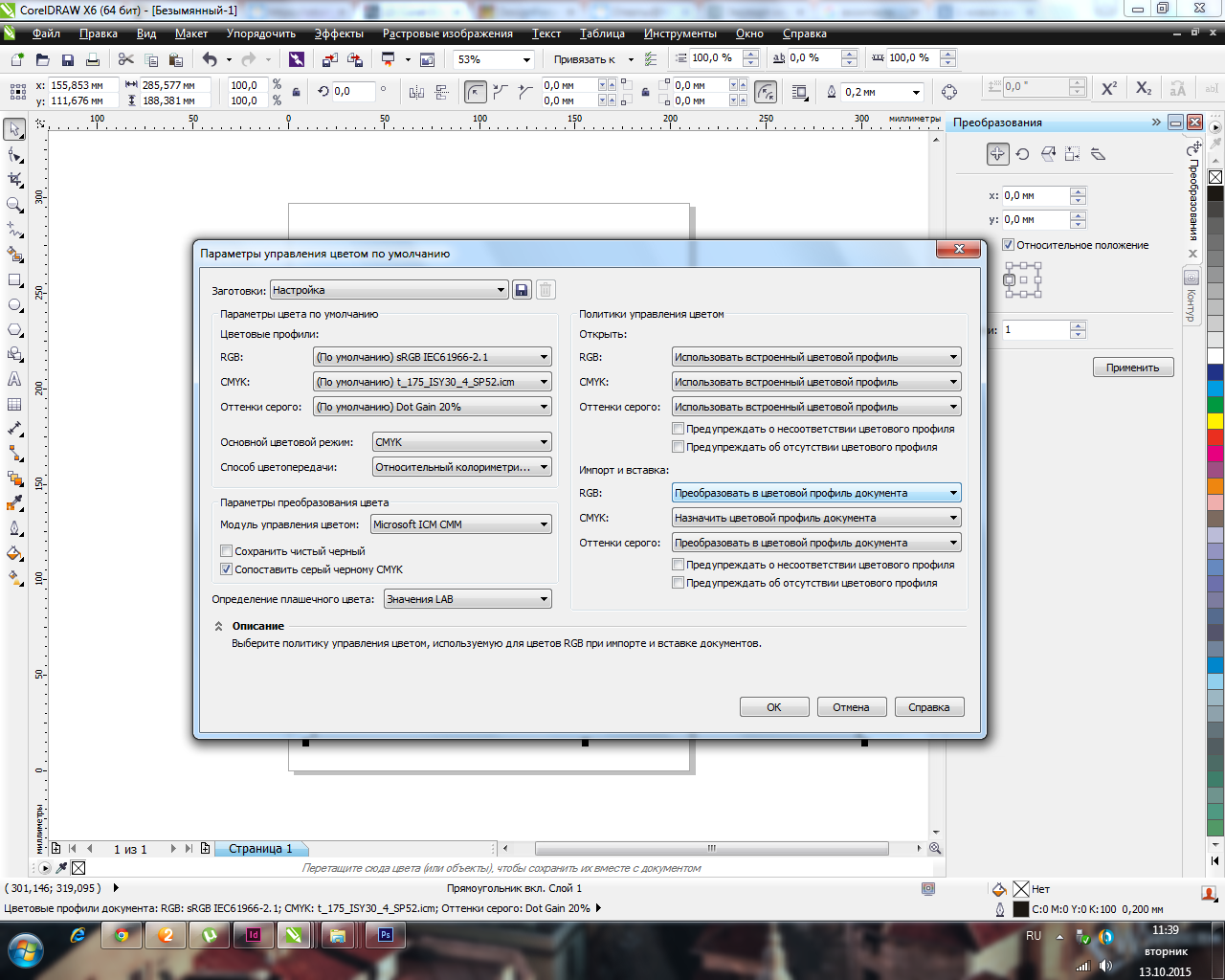Open RGB color profile dropdown
Screen dimensions: 1225x980
(433, 357)
